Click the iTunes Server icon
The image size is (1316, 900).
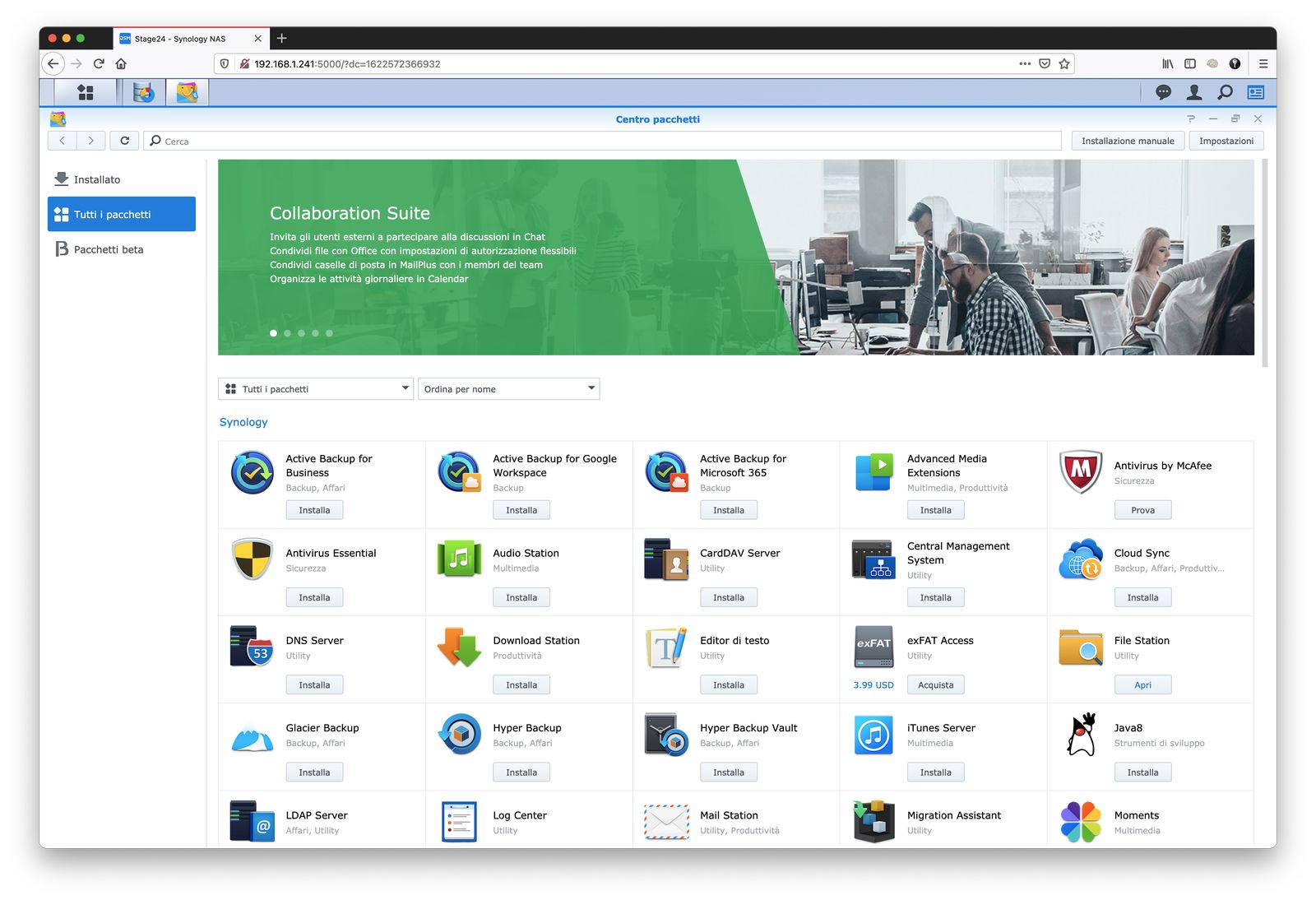pyautogui.click(x=873, y=735)
